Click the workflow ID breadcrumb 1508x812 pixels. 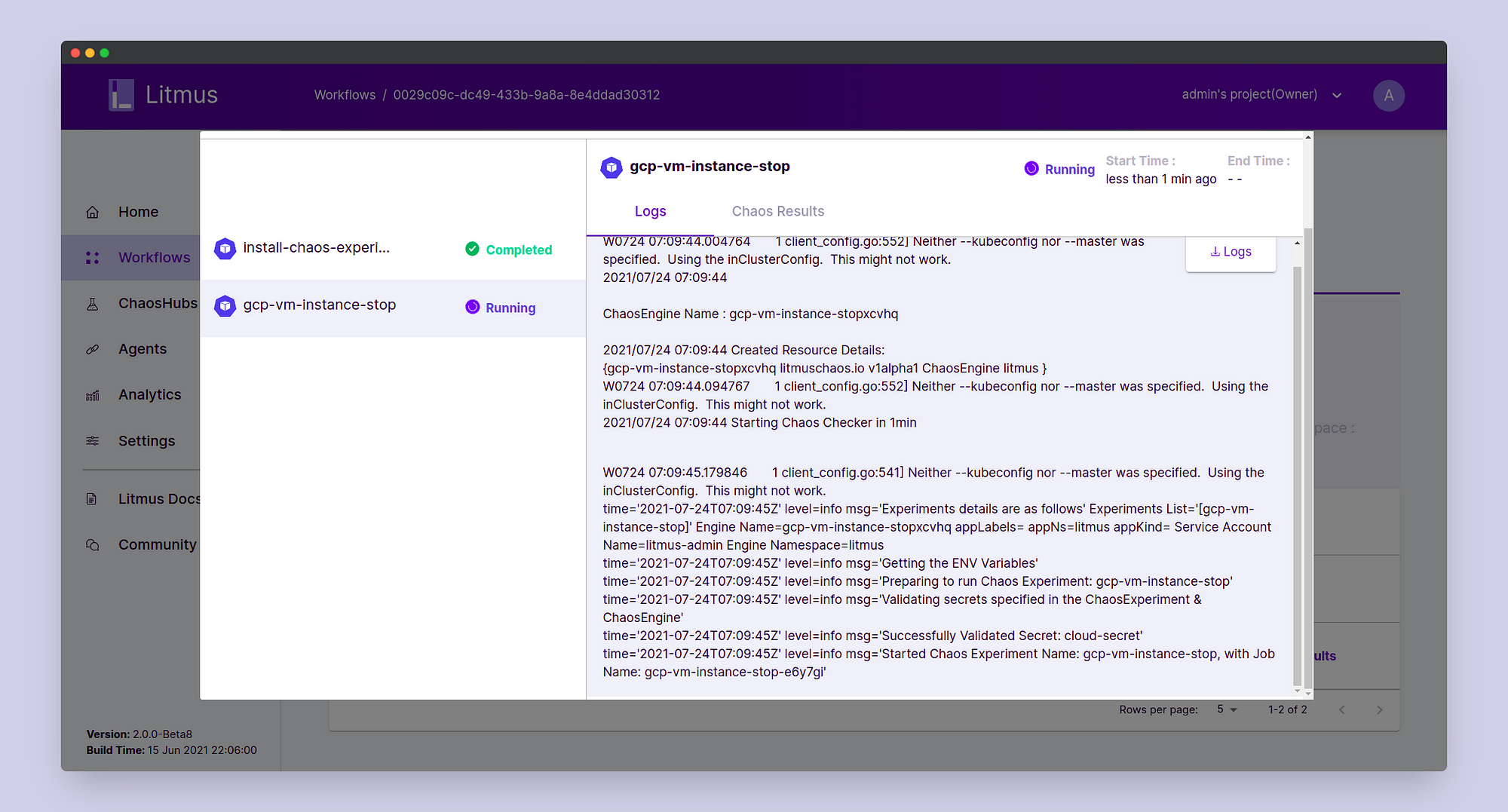tap(526, 95)
